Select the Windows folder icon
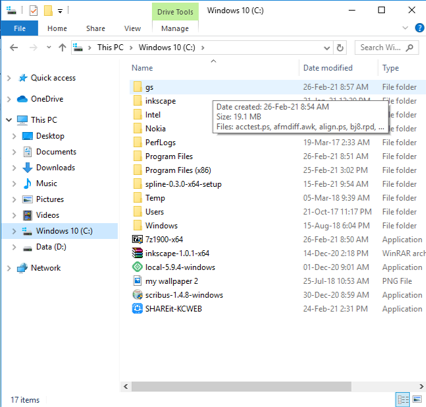The image size is (426, 407). [x=137, y=225]
